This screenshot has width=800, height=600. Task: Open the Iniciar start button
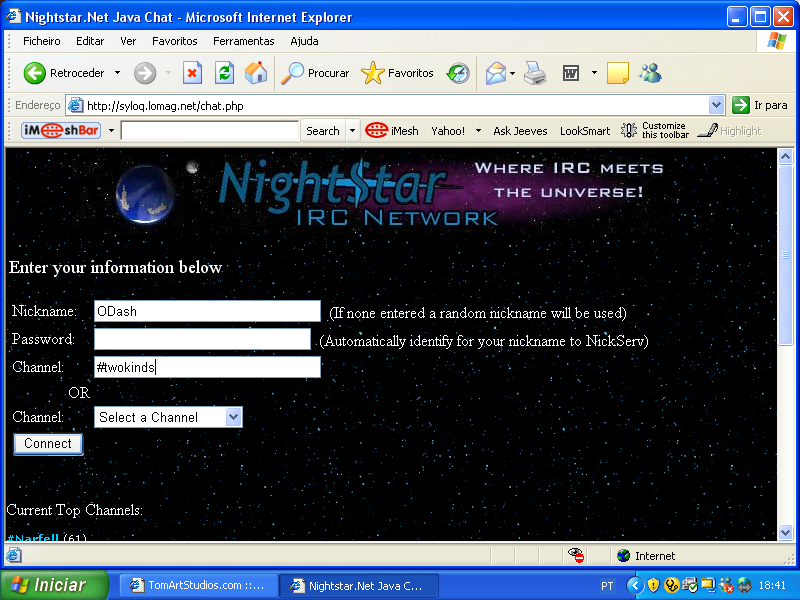click(x=54, y=585)
